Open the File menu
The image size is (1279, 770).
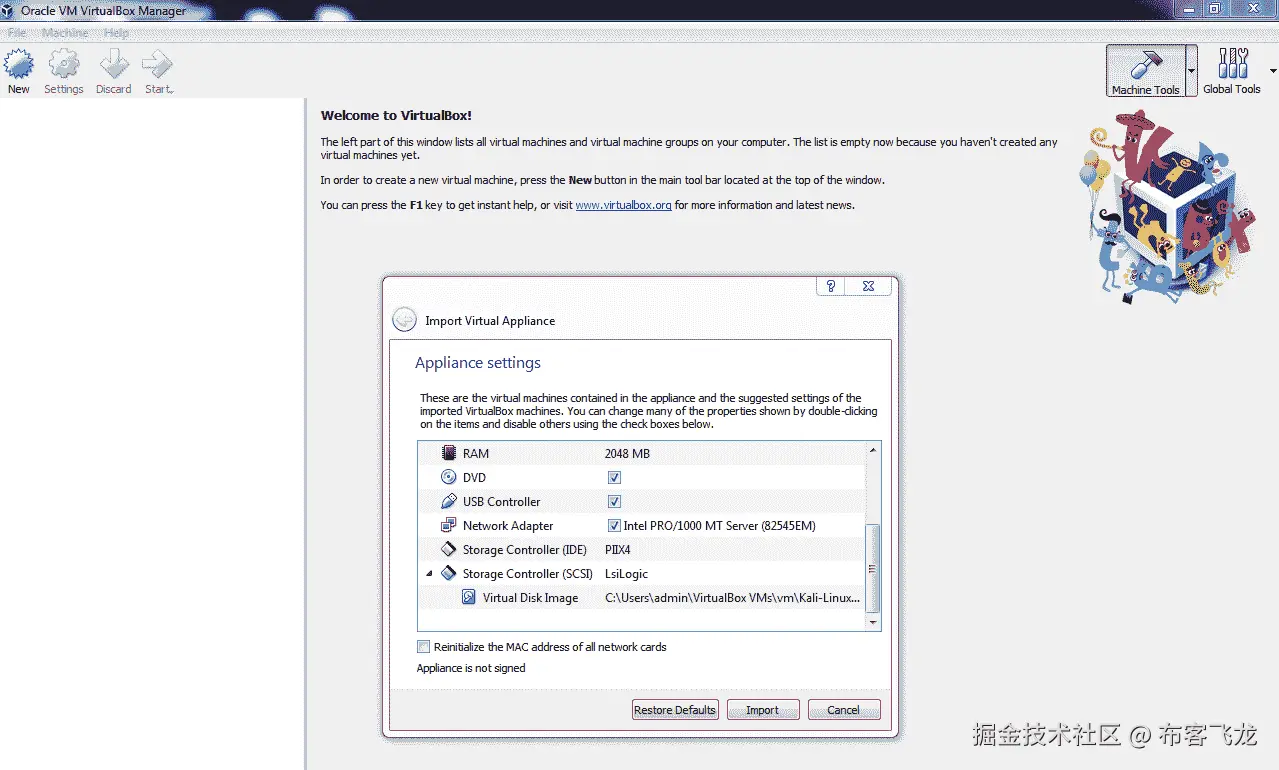click(x=17, y=33)
